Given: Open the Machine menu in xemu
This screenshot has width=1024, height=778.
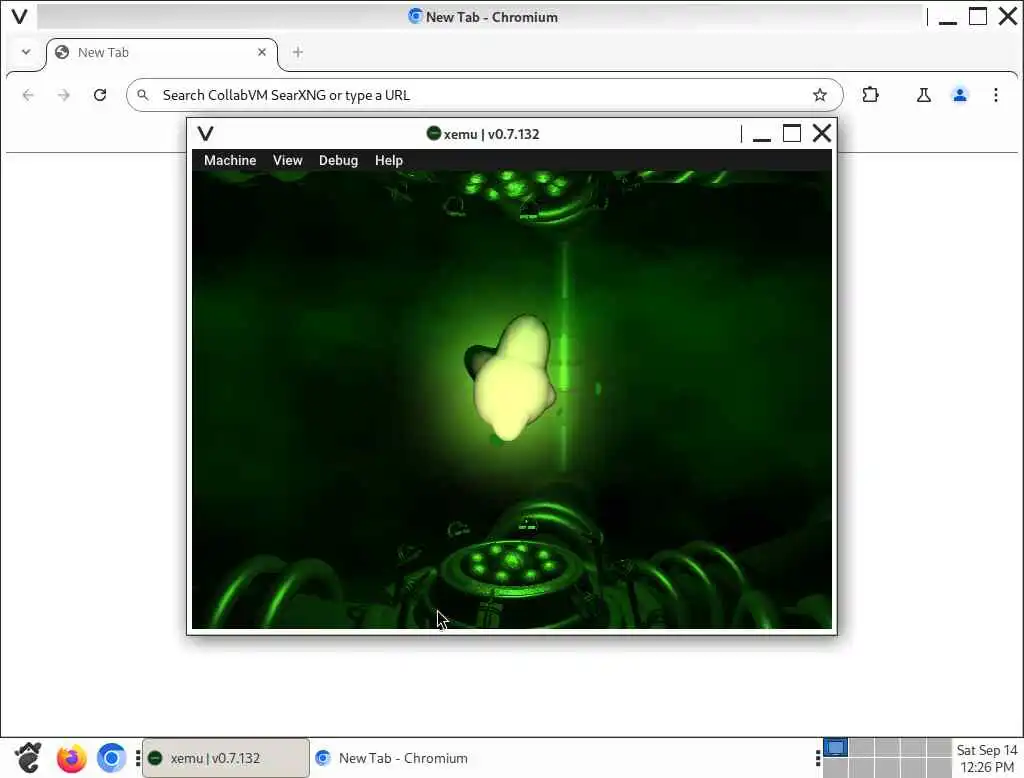Looking at the screenshot, I should click(x=230, y=160).
